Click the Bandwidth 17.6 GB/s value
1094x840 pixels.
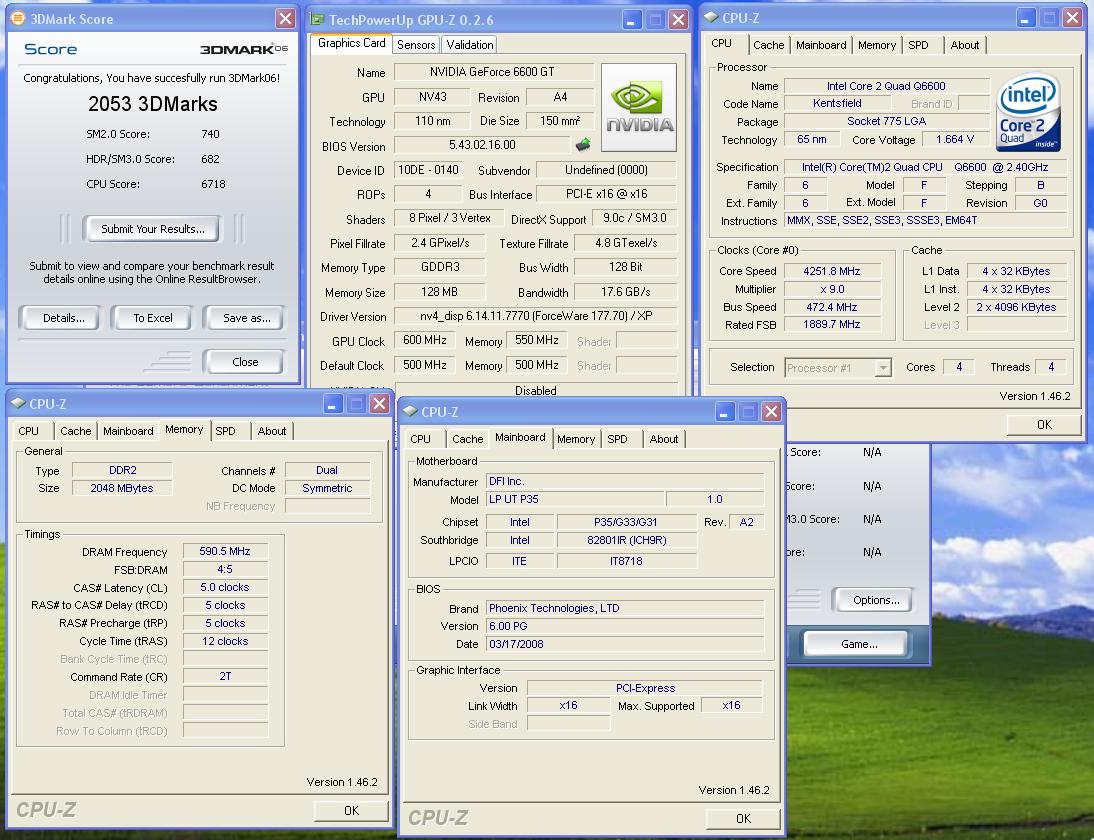coord(625,292)
